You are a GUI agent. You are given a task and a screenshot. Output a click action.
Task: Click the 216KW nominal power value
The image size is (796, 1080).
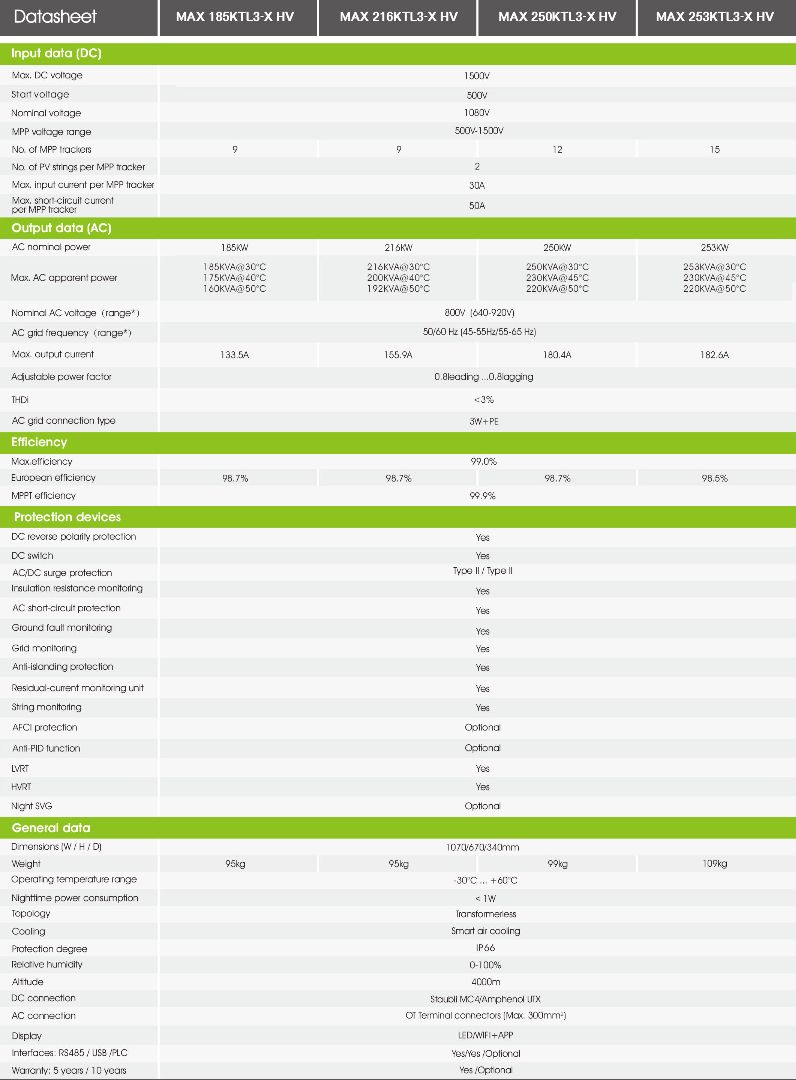[x=398, y=247]
